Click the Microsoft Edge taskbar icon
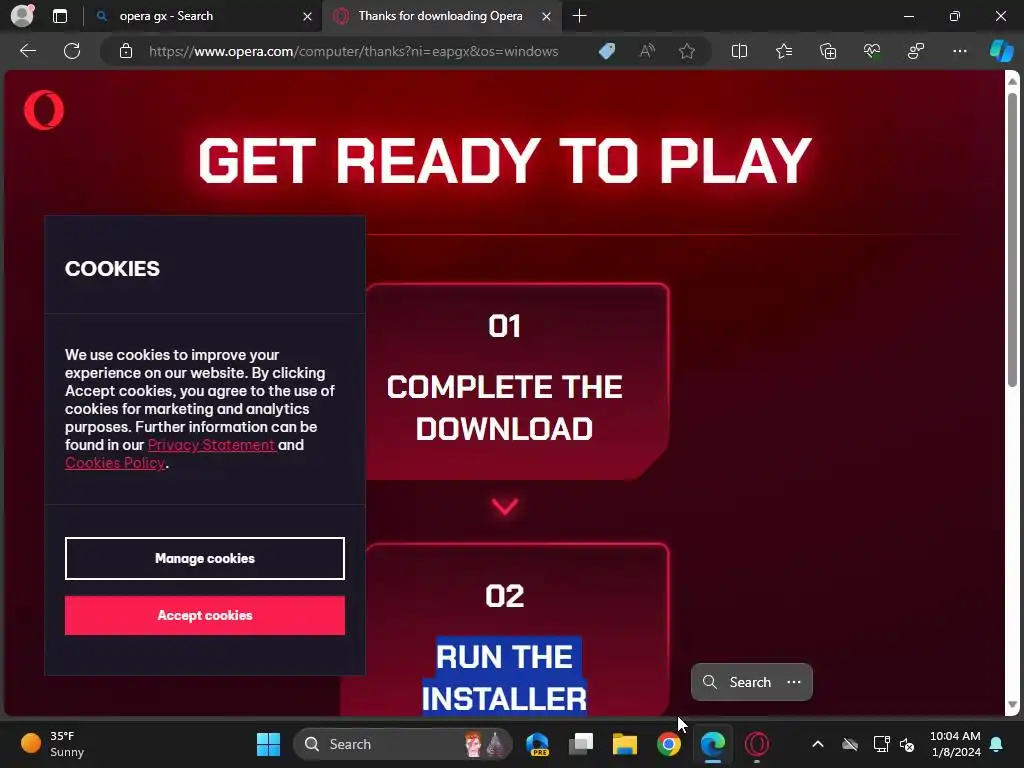 (712, 744)
